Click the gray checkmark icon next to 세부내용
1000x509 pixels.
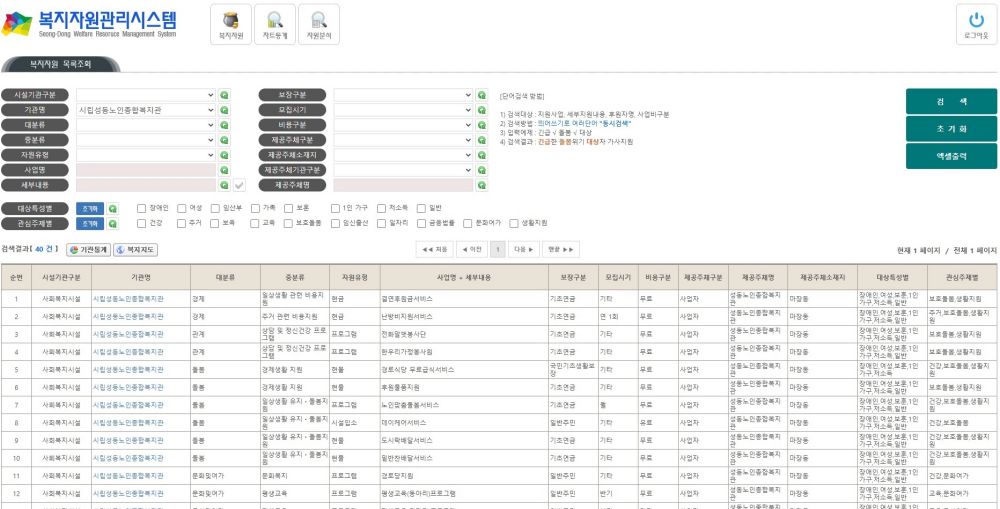[x=239, y=185]
